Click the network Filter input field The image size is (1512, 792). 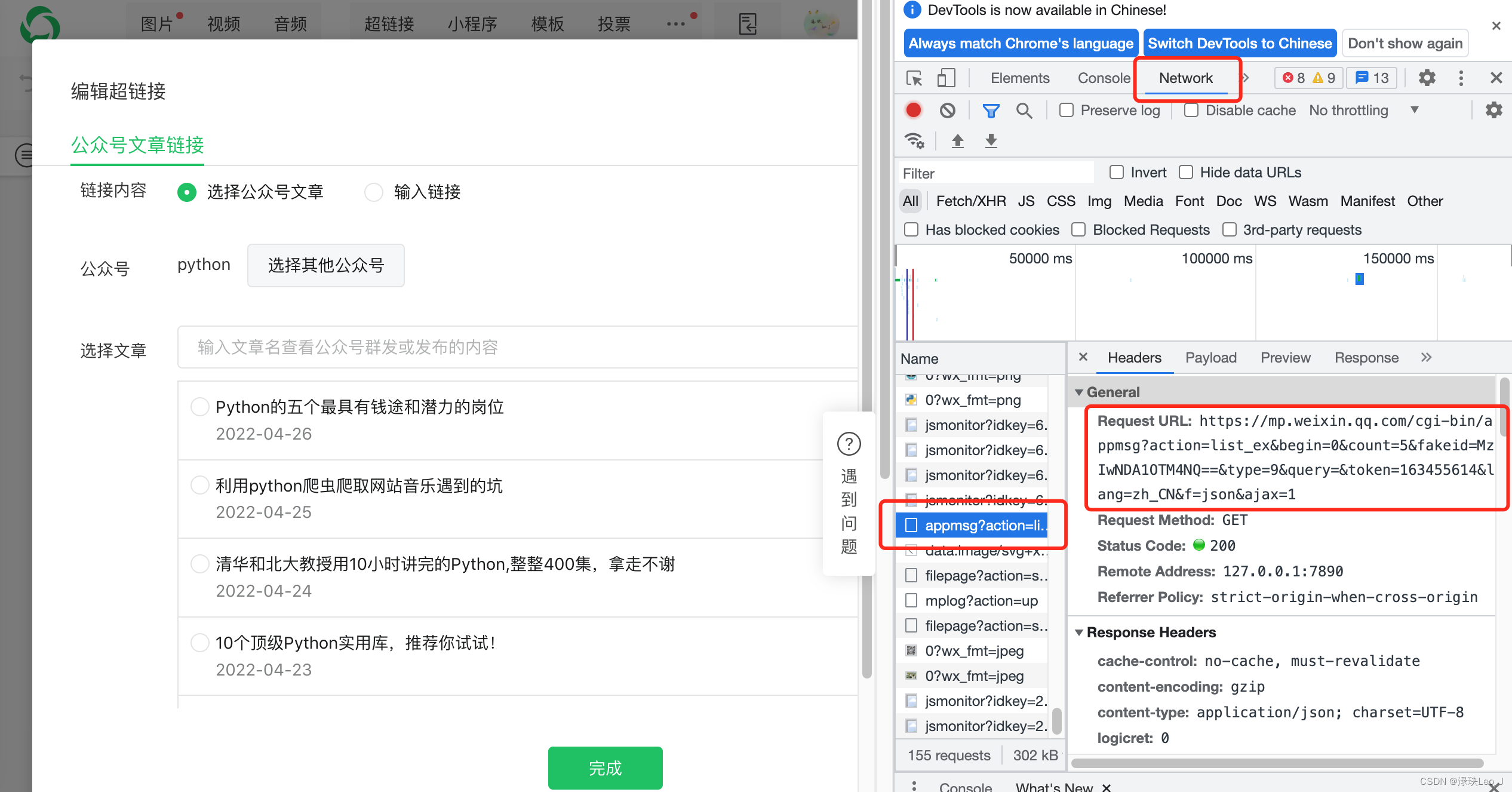[996, 173]
